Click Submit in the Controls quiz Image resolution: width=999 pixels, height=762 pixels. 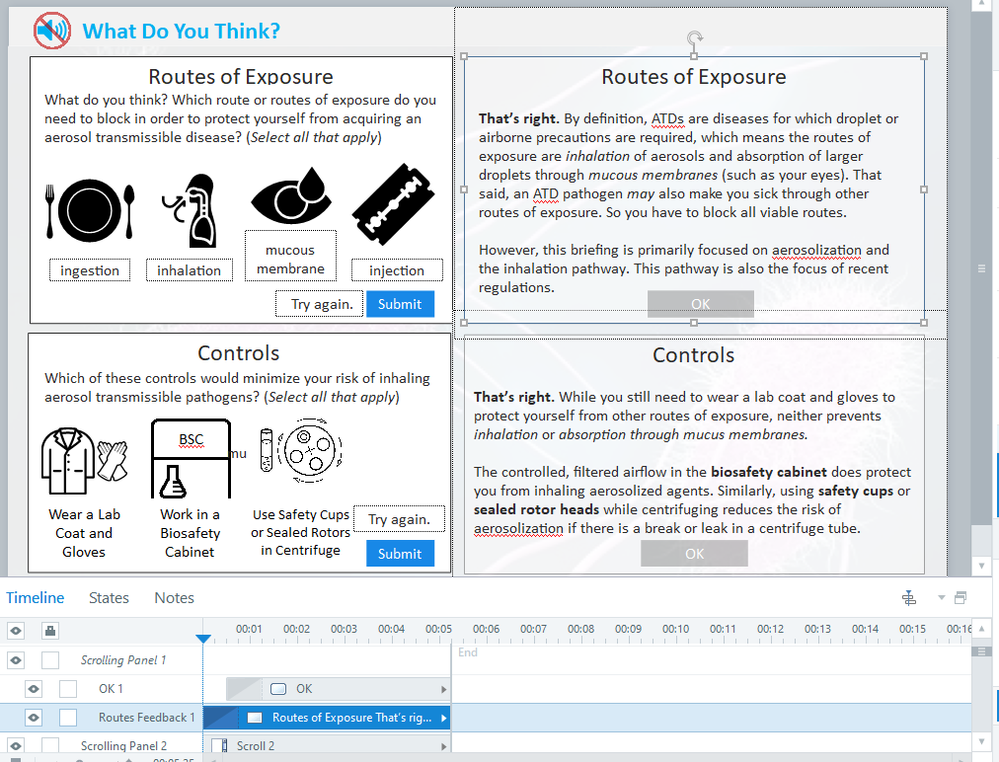coord(400,554)
